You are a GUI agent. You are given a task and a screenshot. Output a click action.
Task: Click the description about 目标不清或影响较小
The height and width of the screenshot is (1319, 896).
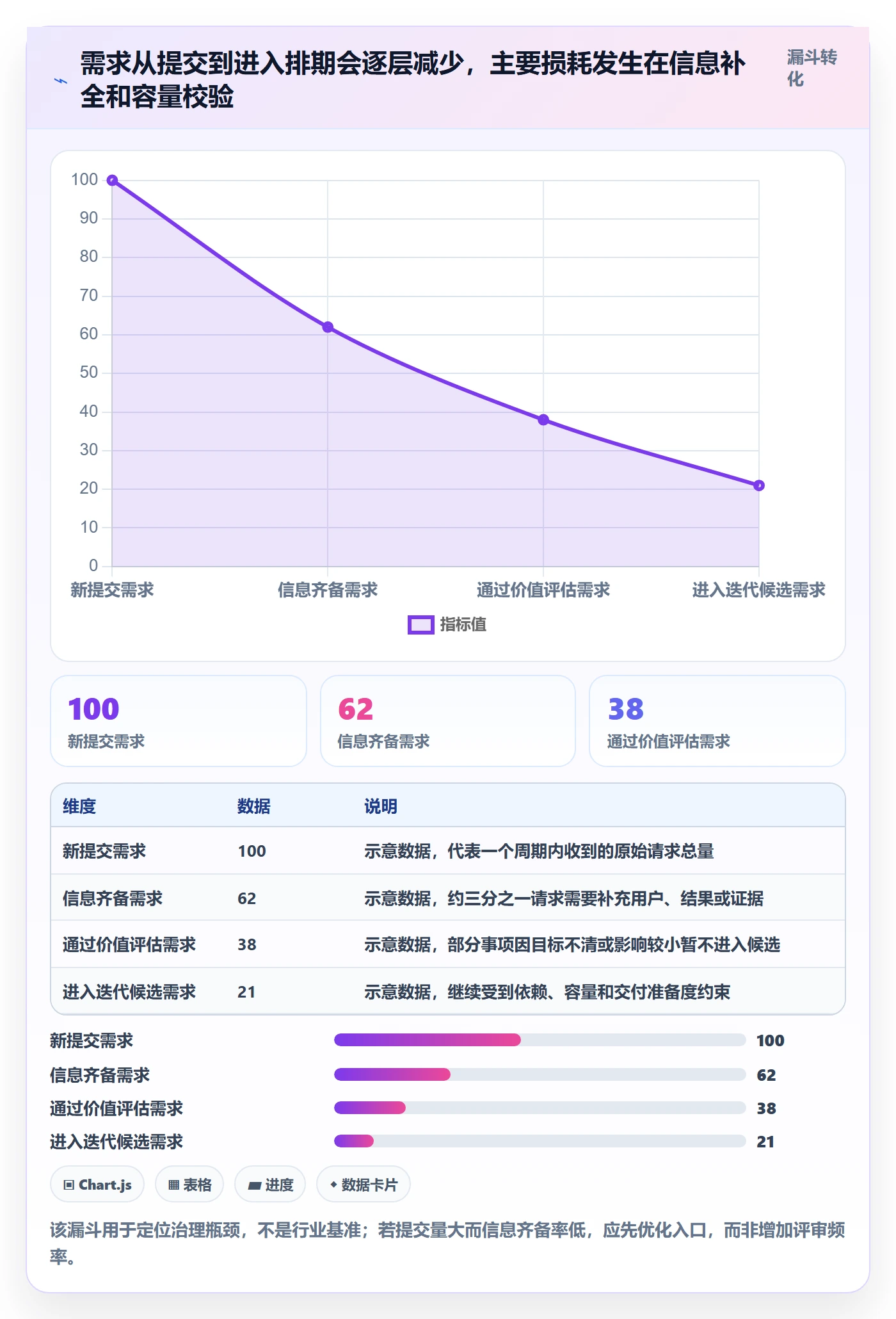[x=572, y=944]
